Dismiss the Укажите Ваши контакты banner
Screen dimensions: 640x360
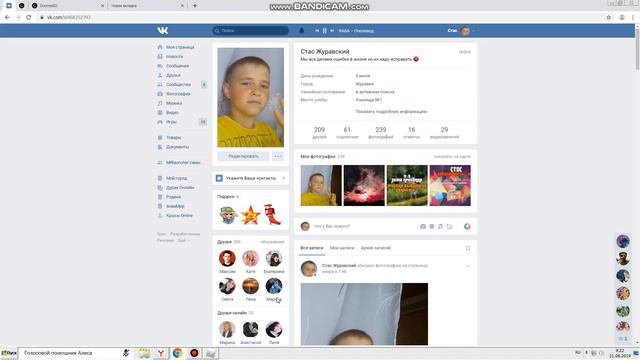[x=283, y=178]
